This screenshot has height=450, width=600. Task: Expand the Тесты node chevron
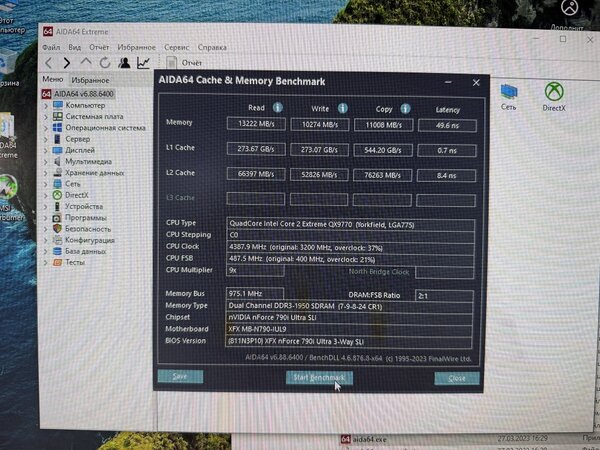pyautogui.click(x=46, y=263)
